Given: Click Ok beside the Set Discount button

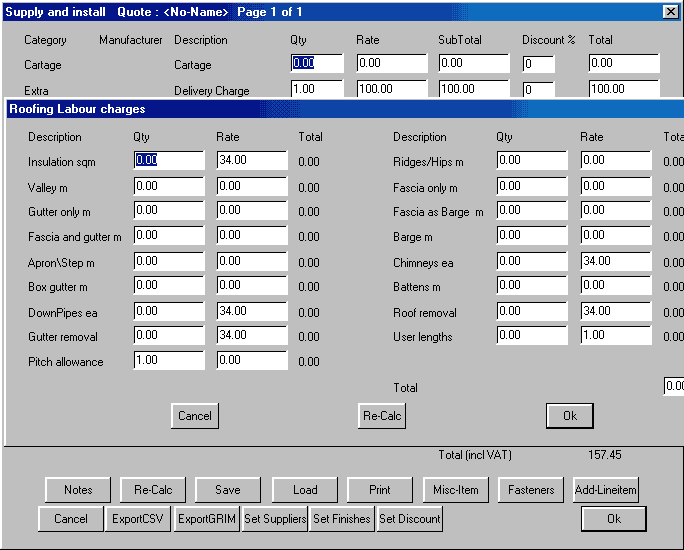Looking at the screenshot, I should pyautogui.click(x=614, y=519).
